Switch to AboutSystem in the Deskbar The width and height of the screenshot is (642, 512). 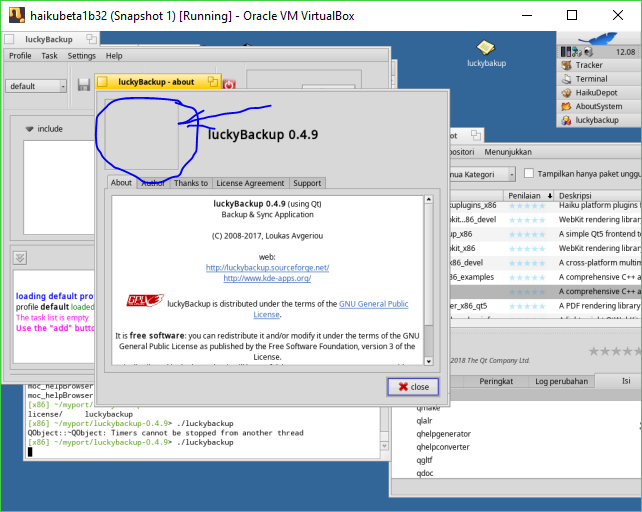point(599,106)
